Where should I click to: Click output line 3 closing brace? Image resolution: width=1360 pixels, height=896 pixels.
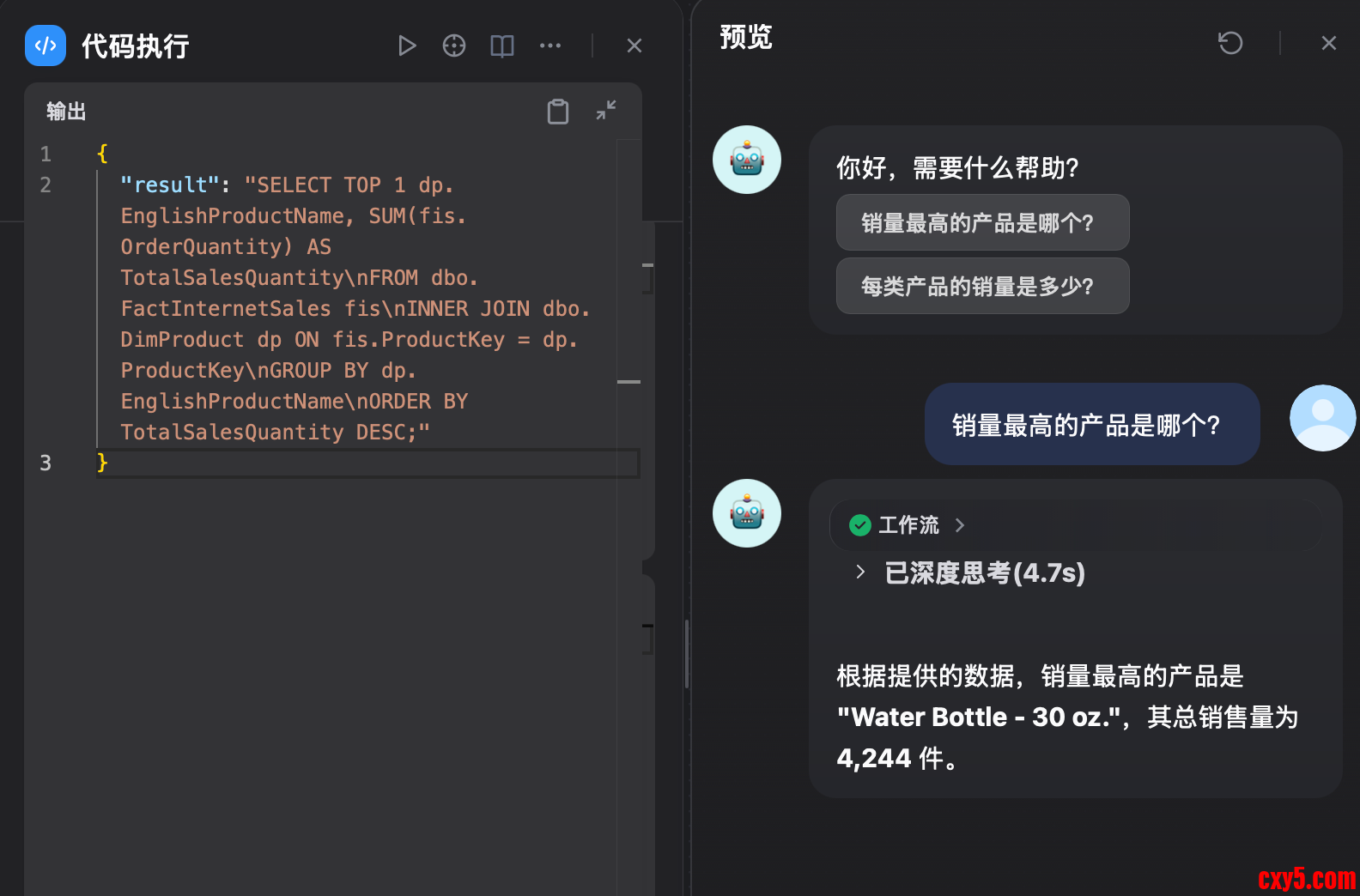(x=102, y=463)
